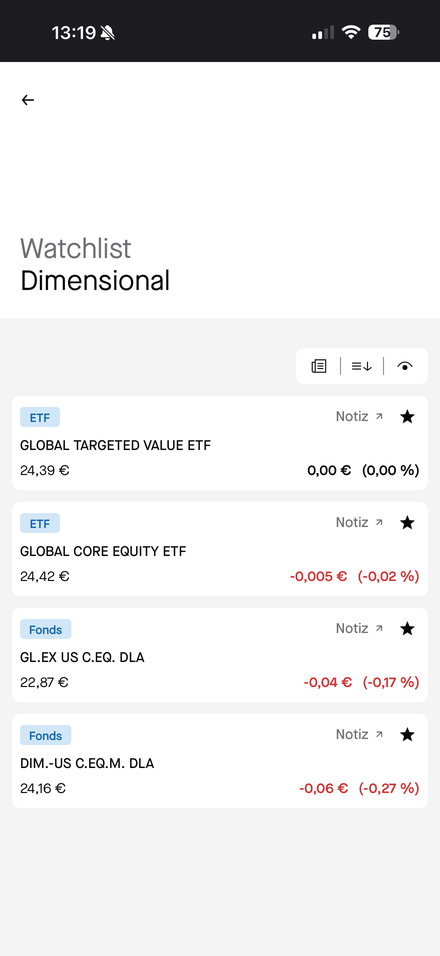Tap the battery indicator in status bar
This screenshot has height=956, width=440.
(x=383, y=32)
